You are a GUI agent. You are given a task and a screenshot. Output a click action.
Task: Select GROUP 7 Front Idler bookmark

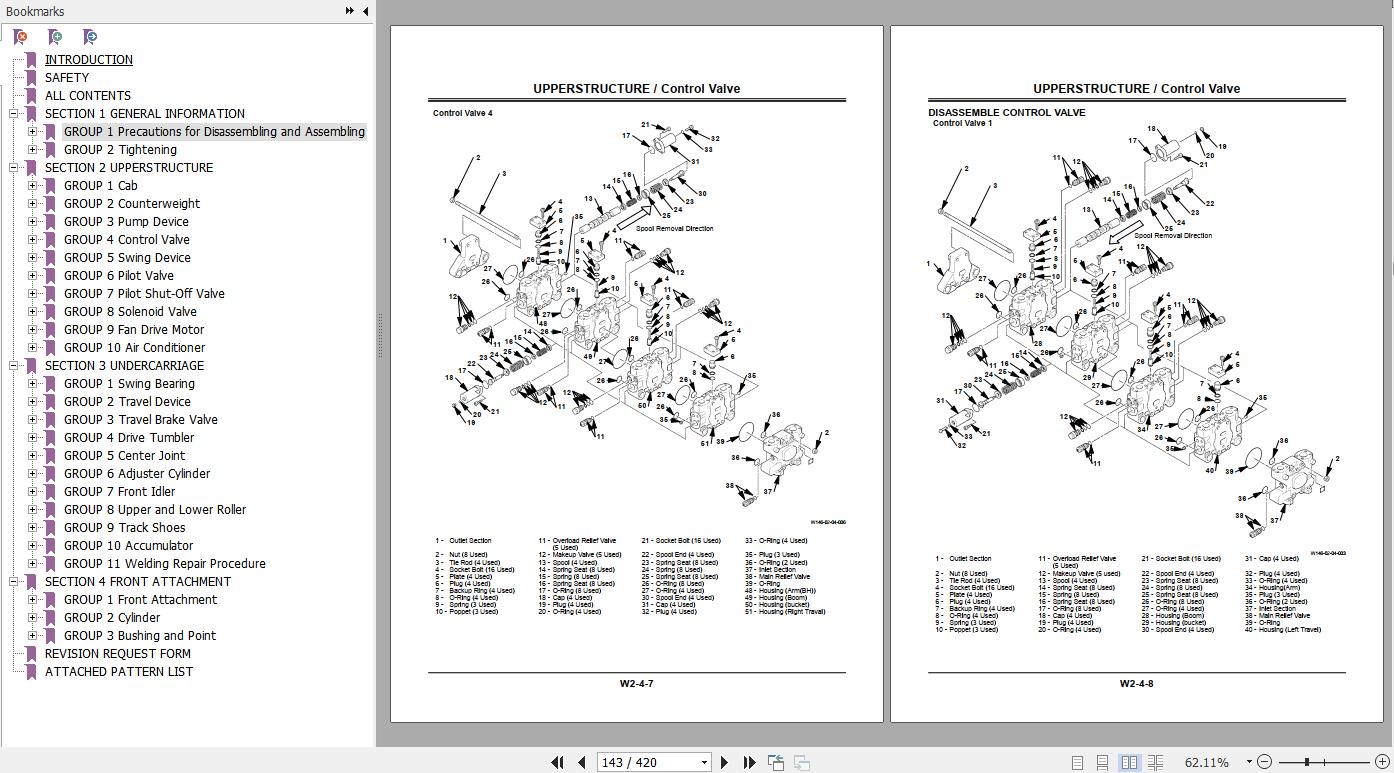coord(120,491)
